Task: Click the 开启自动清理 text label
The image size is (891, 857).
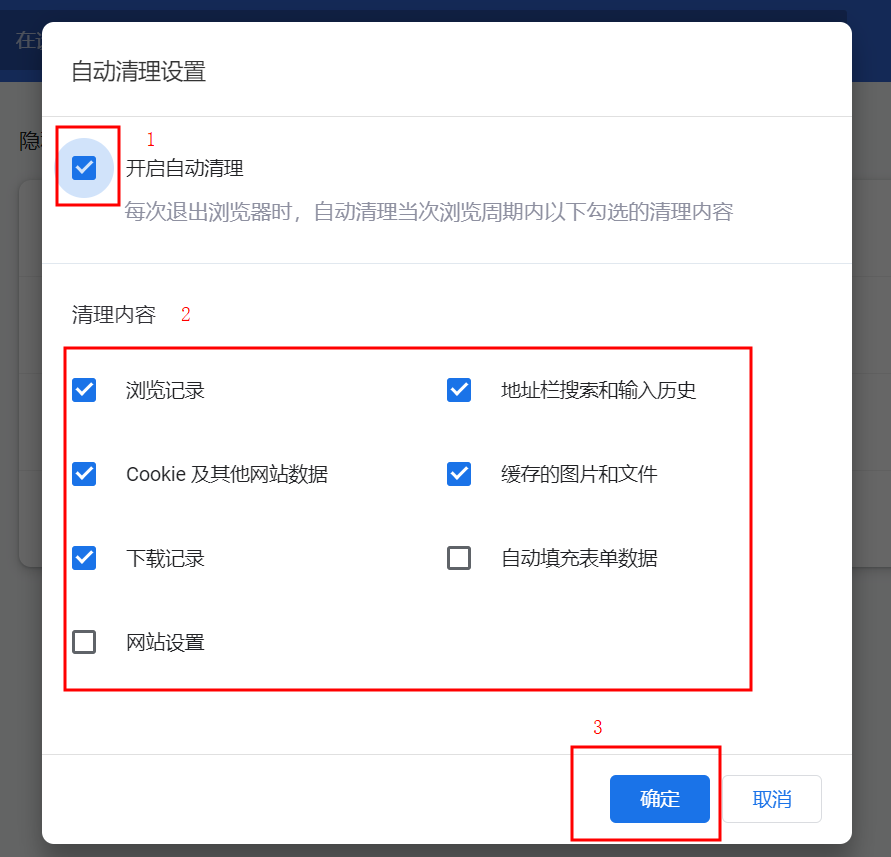Action: 184,168
